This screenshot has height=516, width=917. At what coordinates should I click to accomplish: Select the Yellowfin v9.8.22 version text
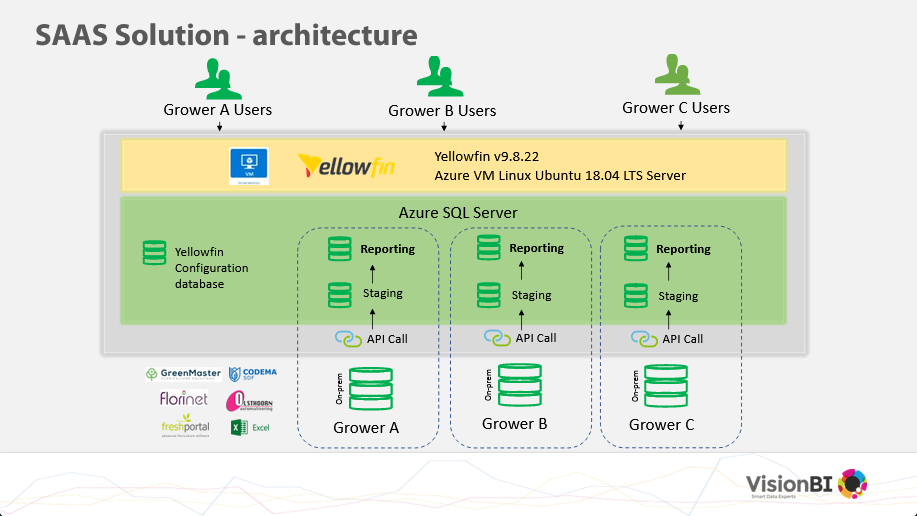click(490, 156)
